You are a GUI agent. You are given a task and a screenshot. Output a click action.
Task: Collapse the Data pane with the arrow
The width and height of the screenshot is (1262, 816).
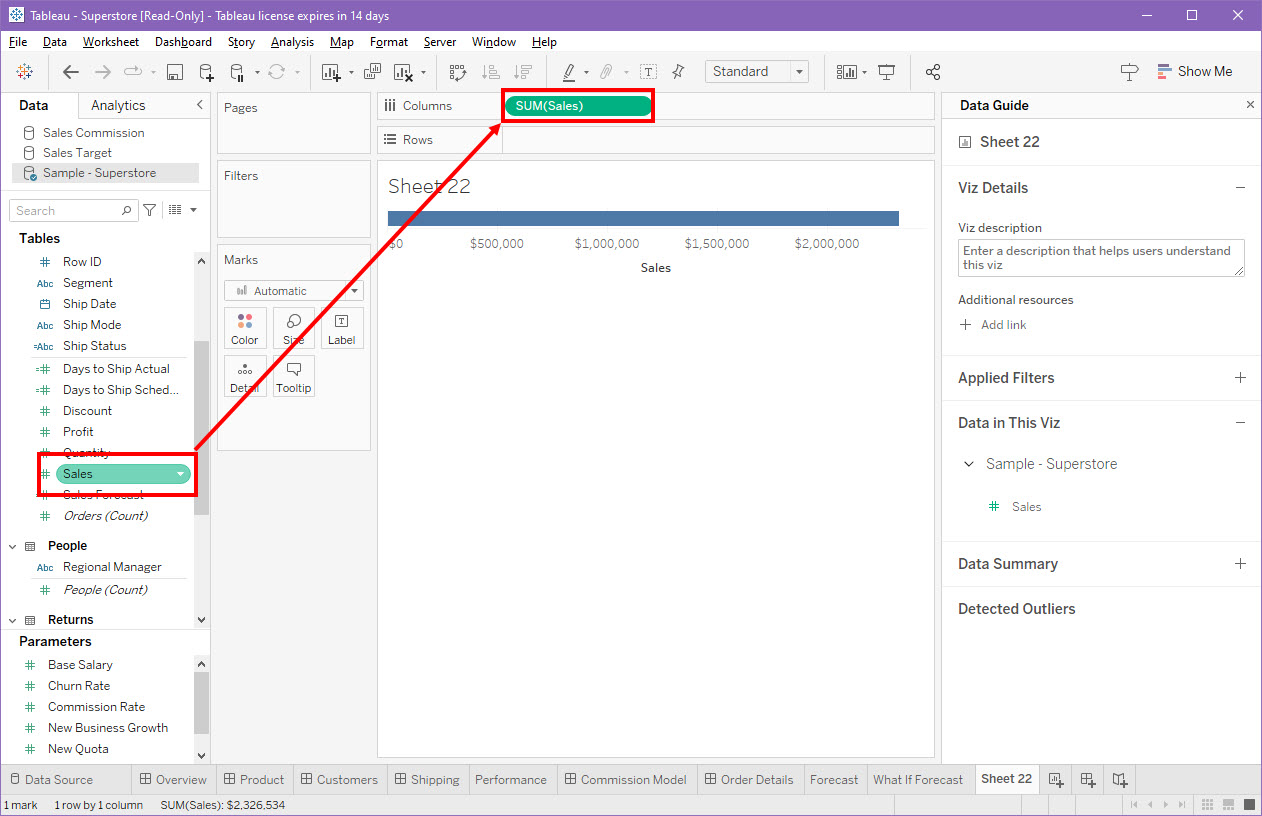click(199, 105)
